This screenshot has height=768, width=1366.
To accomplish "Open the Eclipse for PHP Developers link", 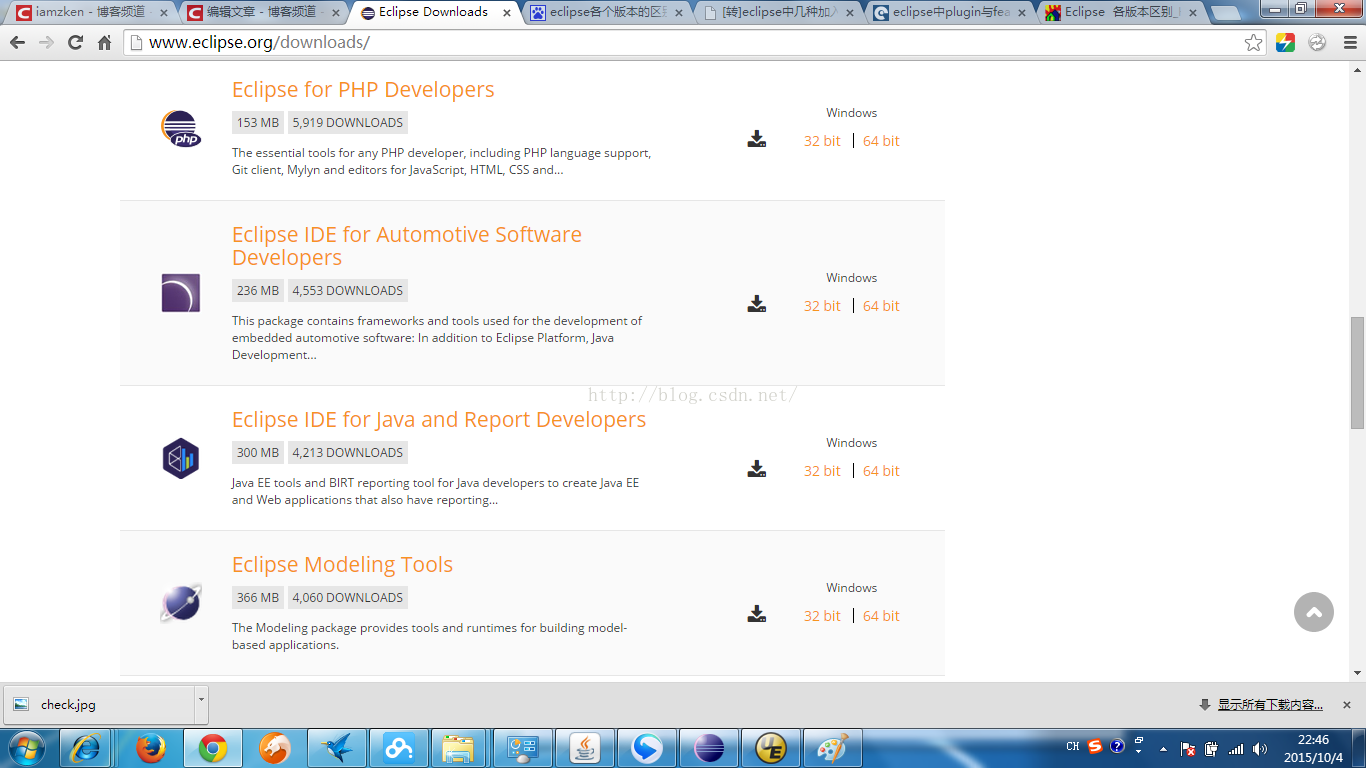I will (363, 89).
